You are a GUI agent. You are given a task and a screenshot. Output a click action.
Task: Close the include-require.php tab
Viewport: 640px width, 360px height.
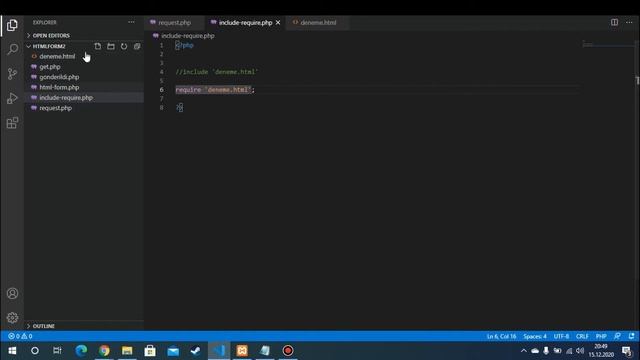(278, 22)
